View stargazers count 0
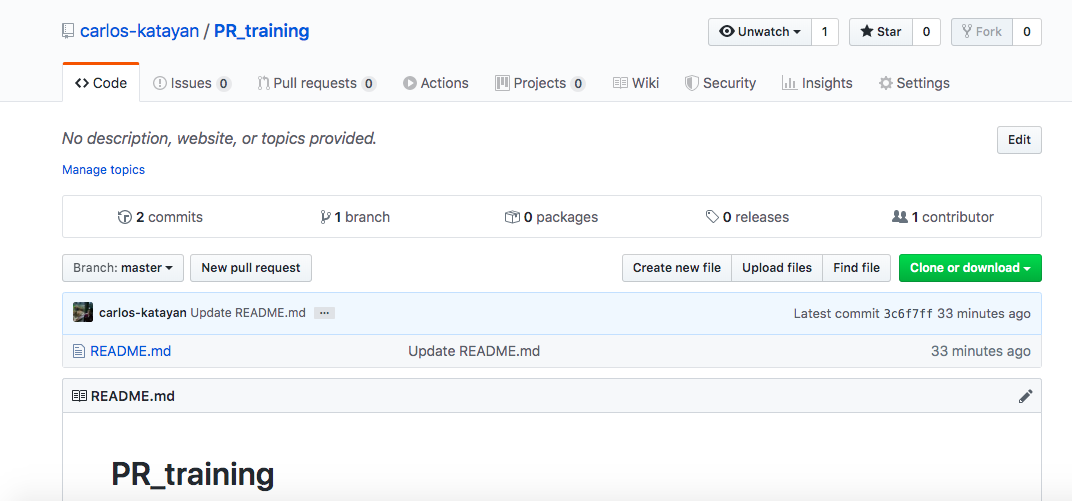This screenshot has height=501, width=1072. point(926,32)
